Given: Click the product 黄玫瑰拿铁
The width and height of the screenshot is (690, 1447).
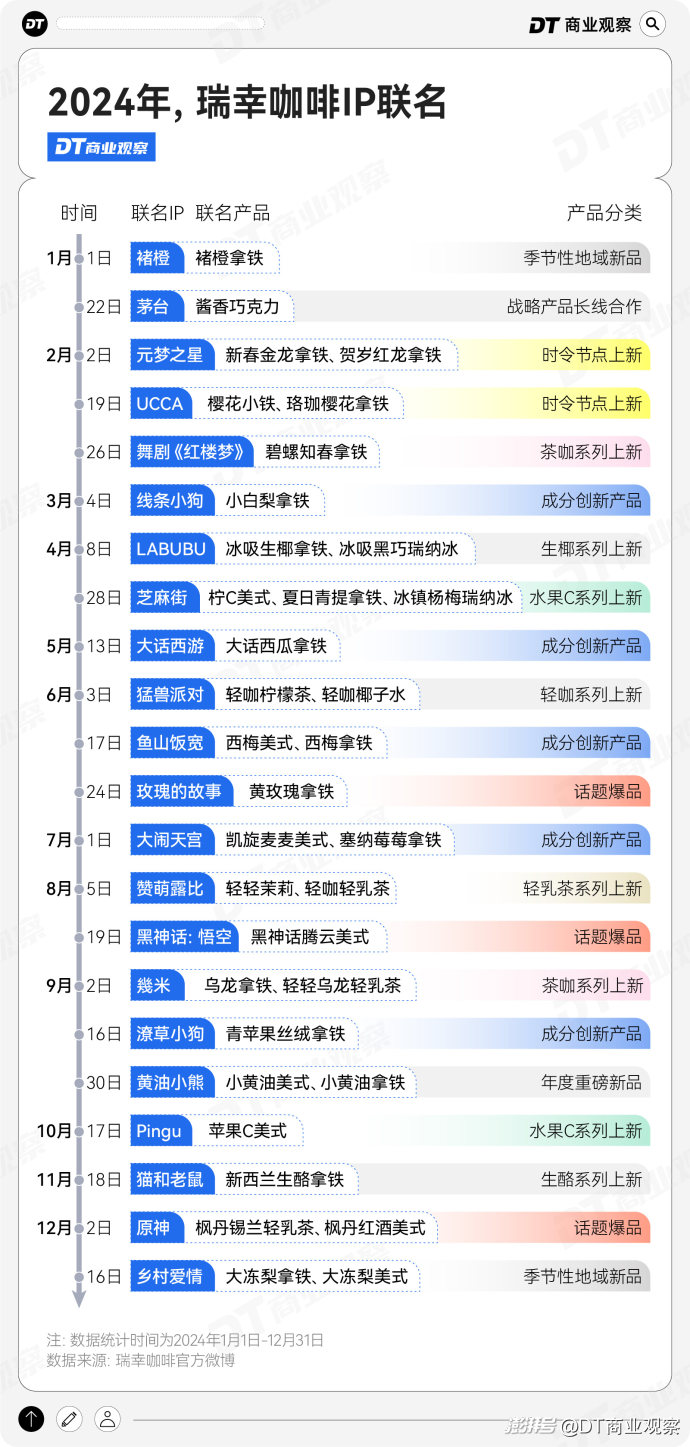Looking at the screenshot, I should [x=292, y=791].
